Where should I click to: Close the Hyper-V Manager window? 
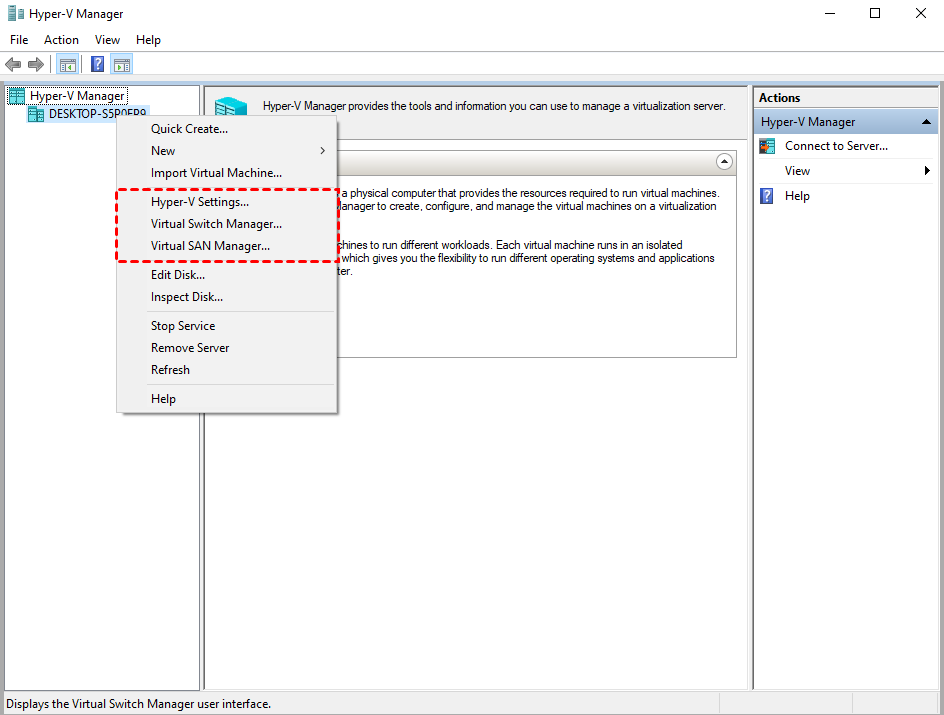[x=921, y=13]
